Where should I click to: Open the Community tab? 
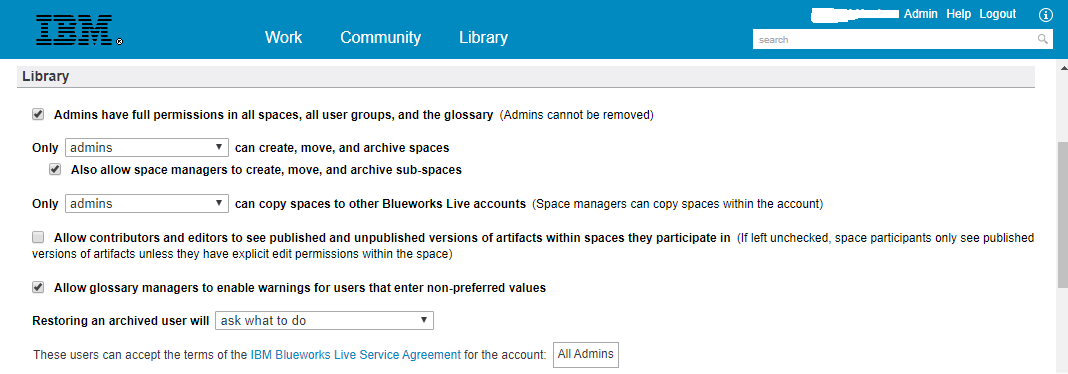point(381,37)
